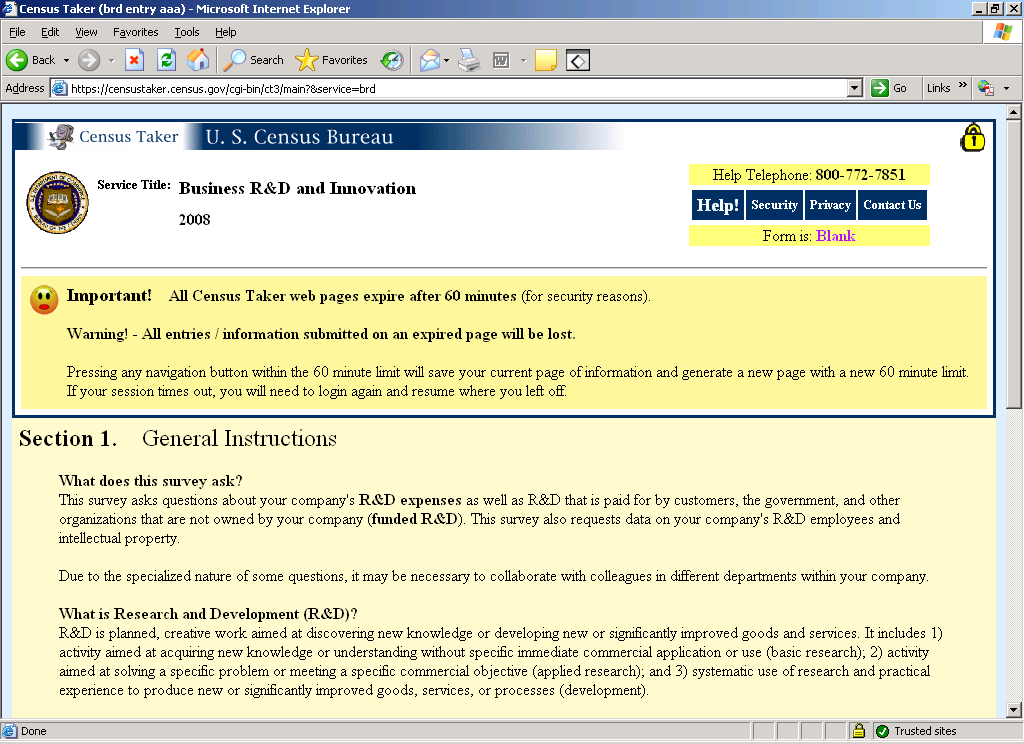This screenshot has height=744, width=1024.
Task: Click the Done status bar text
Action: [33, 731]
